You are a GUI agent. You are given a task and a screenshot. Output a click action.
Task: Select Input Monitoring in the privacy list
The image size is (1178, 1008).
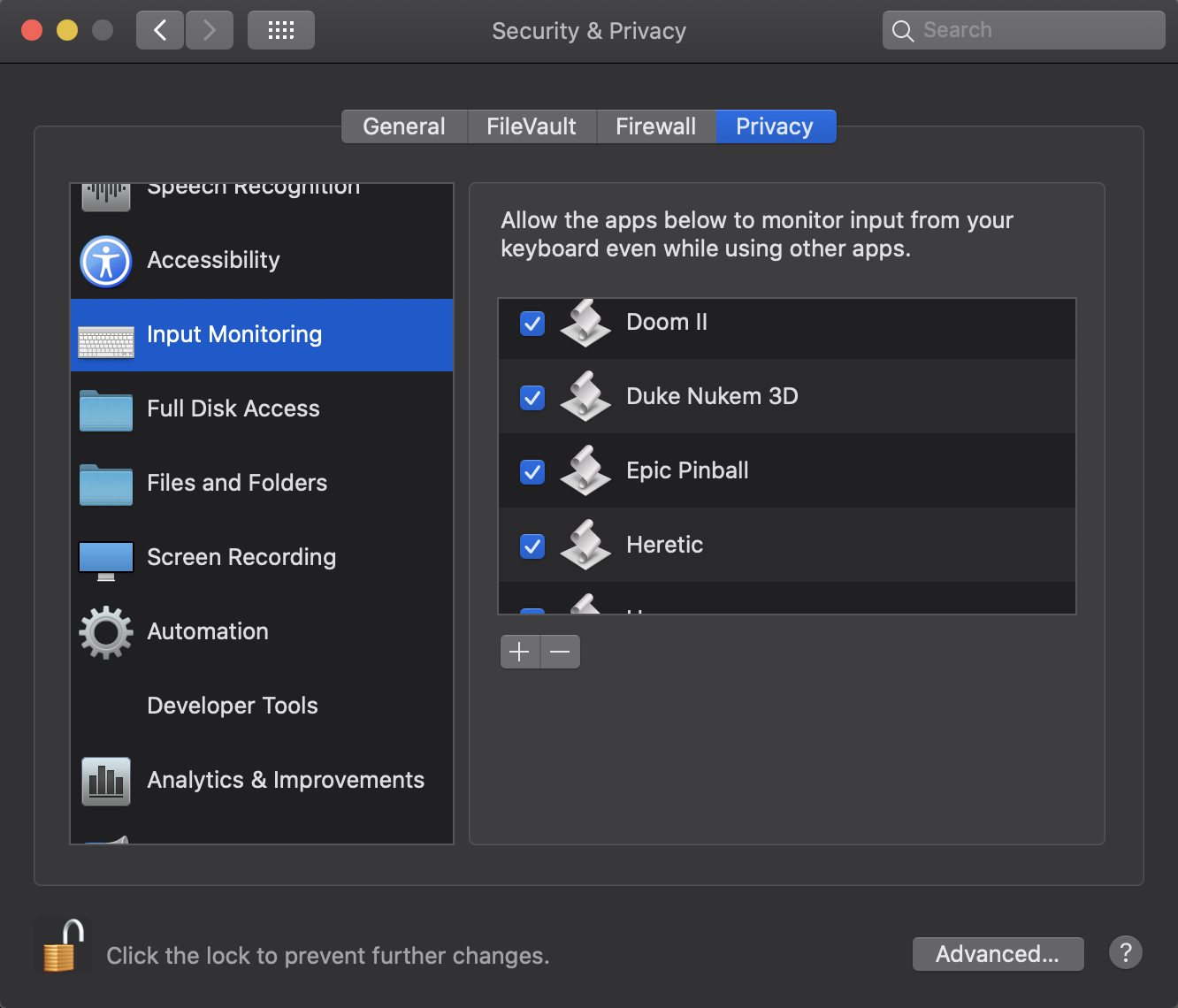pos(262,335)
